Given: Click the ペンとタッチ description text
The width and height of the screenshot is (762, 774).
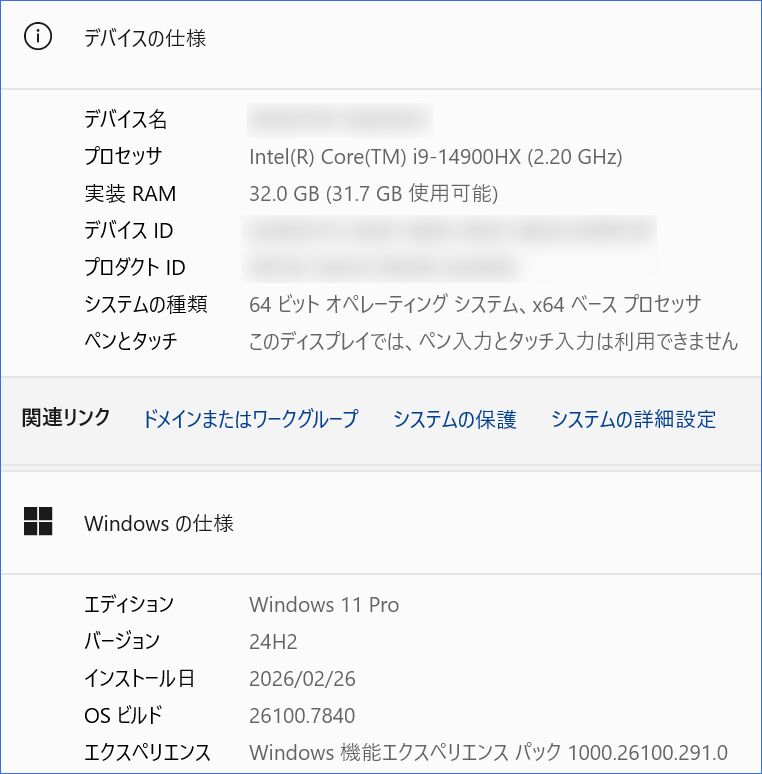Looking at the screenshot, I should [493, 342].
